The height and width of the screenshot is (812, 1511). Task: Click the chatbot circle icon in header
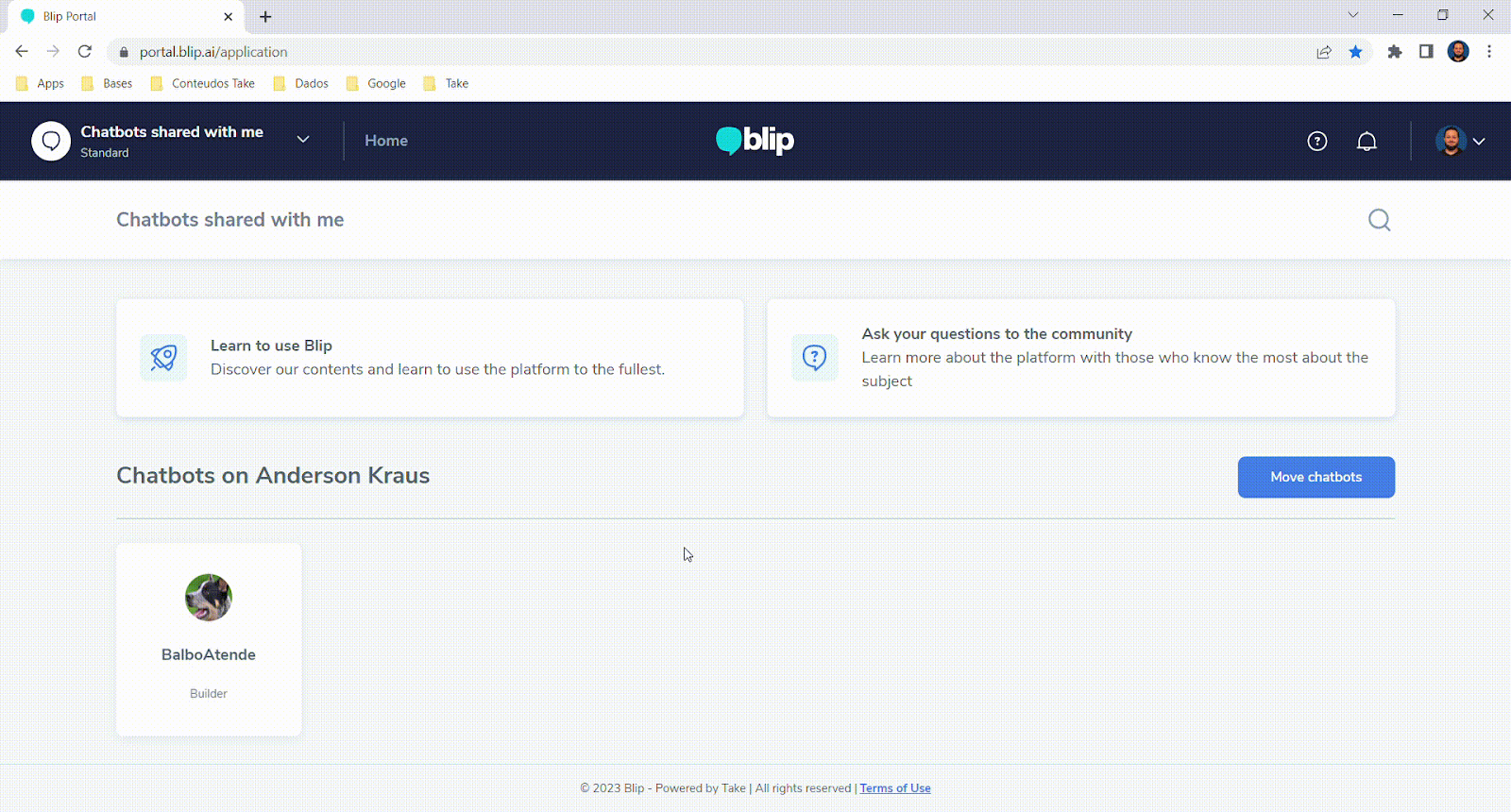(51, 142)
